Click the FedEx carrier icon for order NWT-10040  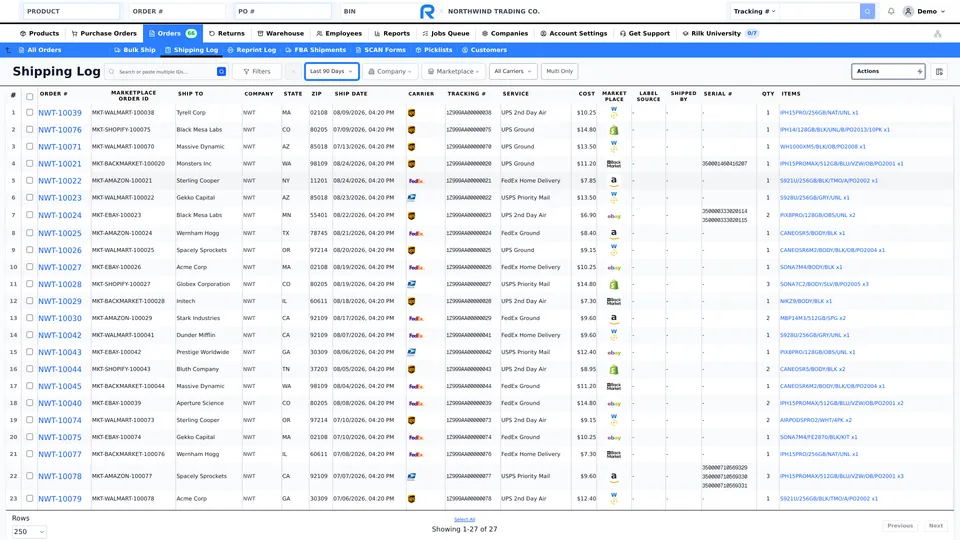pos(416,403)
